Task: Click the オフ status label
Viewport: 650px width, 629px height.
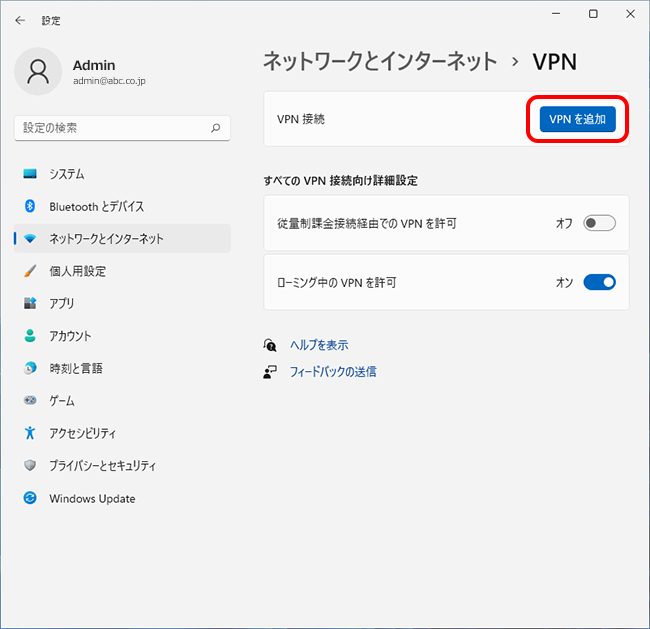Action: pos(564,223)
